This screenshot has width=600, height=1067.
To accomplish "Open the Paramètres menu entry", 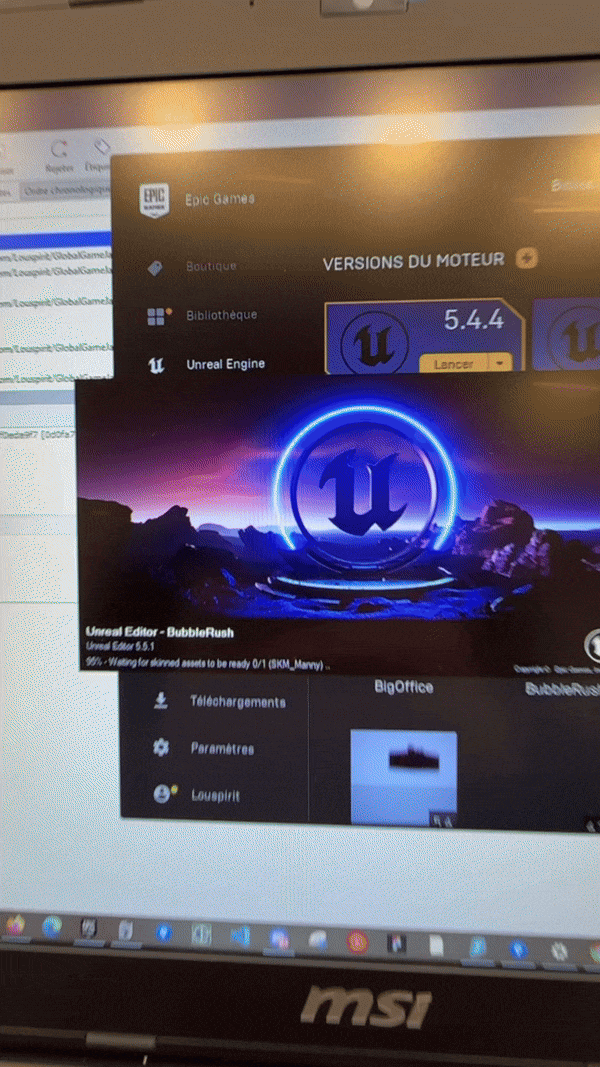I will coord(222,749).
